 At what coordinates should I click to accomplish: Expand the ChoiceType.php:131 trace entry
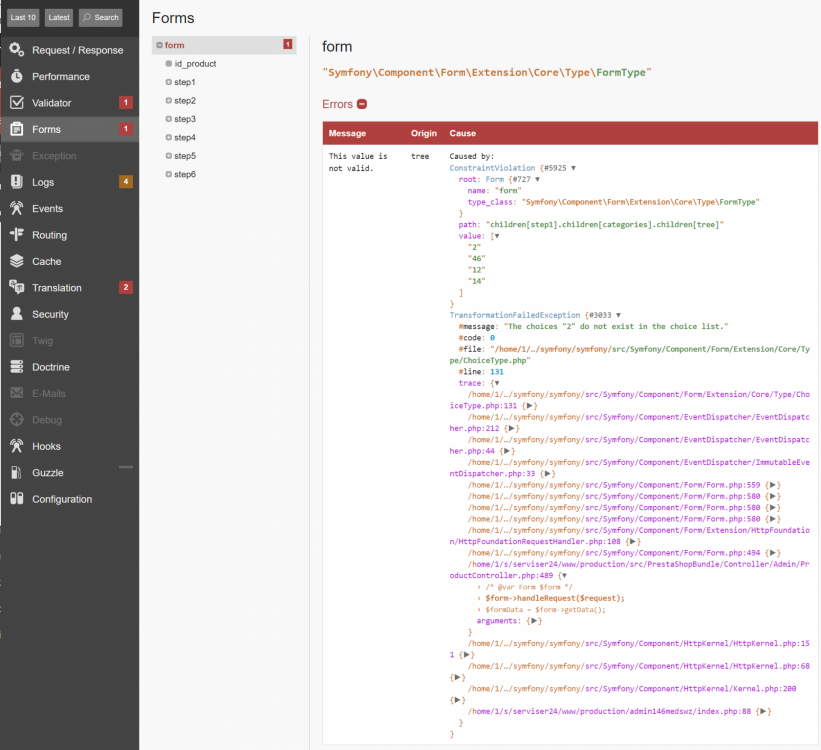tap(530, 406)
